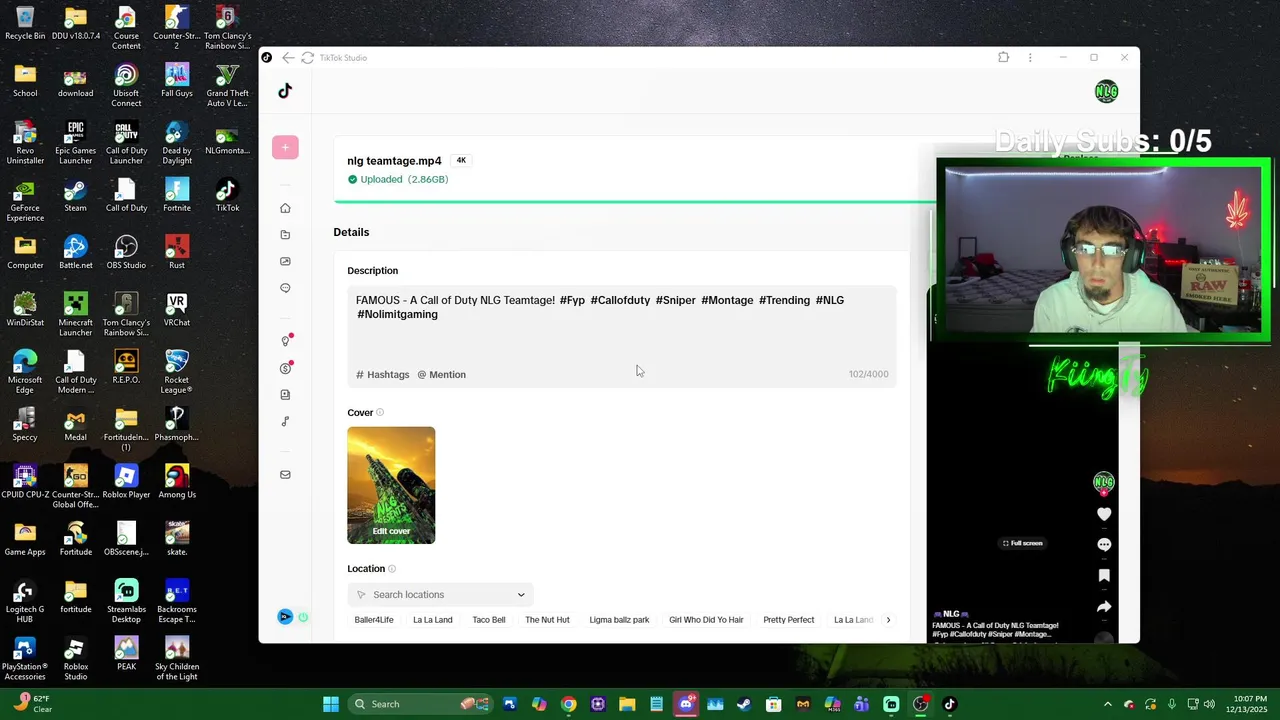
Task: Click the share arrow icon in preview
Action: pyautogui.click(x=1104, y=607)
